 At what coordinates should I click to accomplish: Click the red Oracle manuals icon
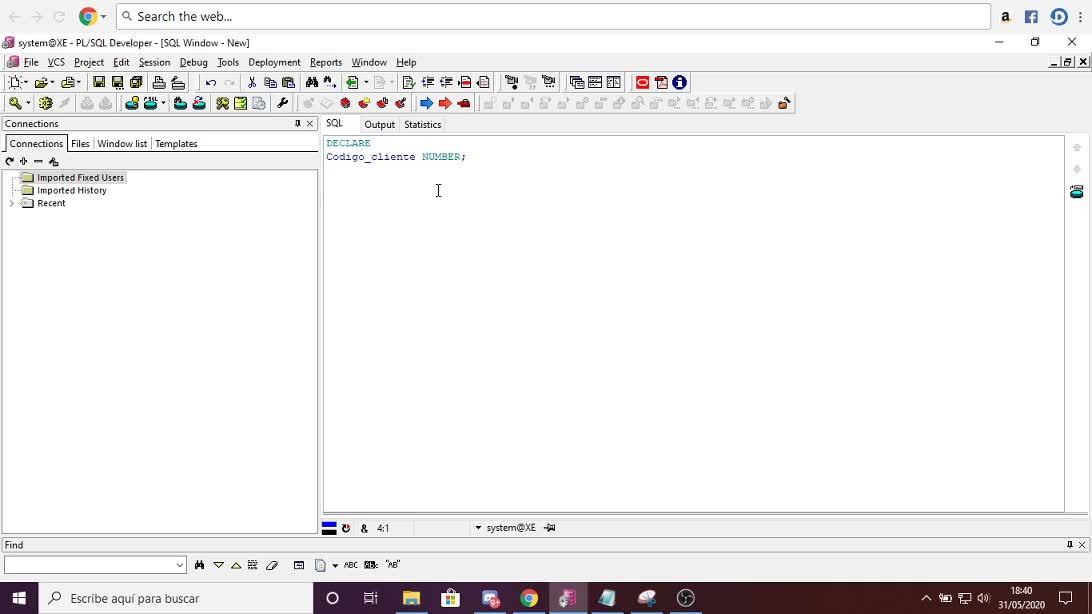pos(642,83)
